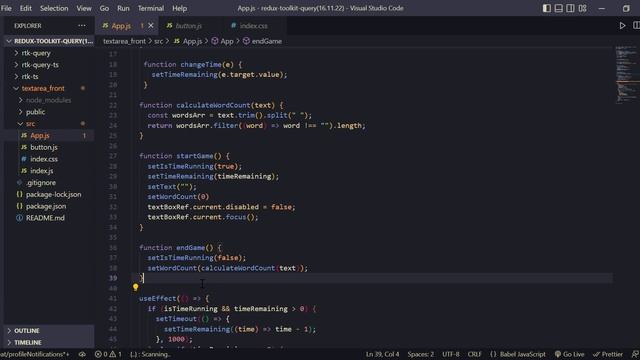640x360 pixels.
Task: Click the Prettier status item
Action: 608,354
